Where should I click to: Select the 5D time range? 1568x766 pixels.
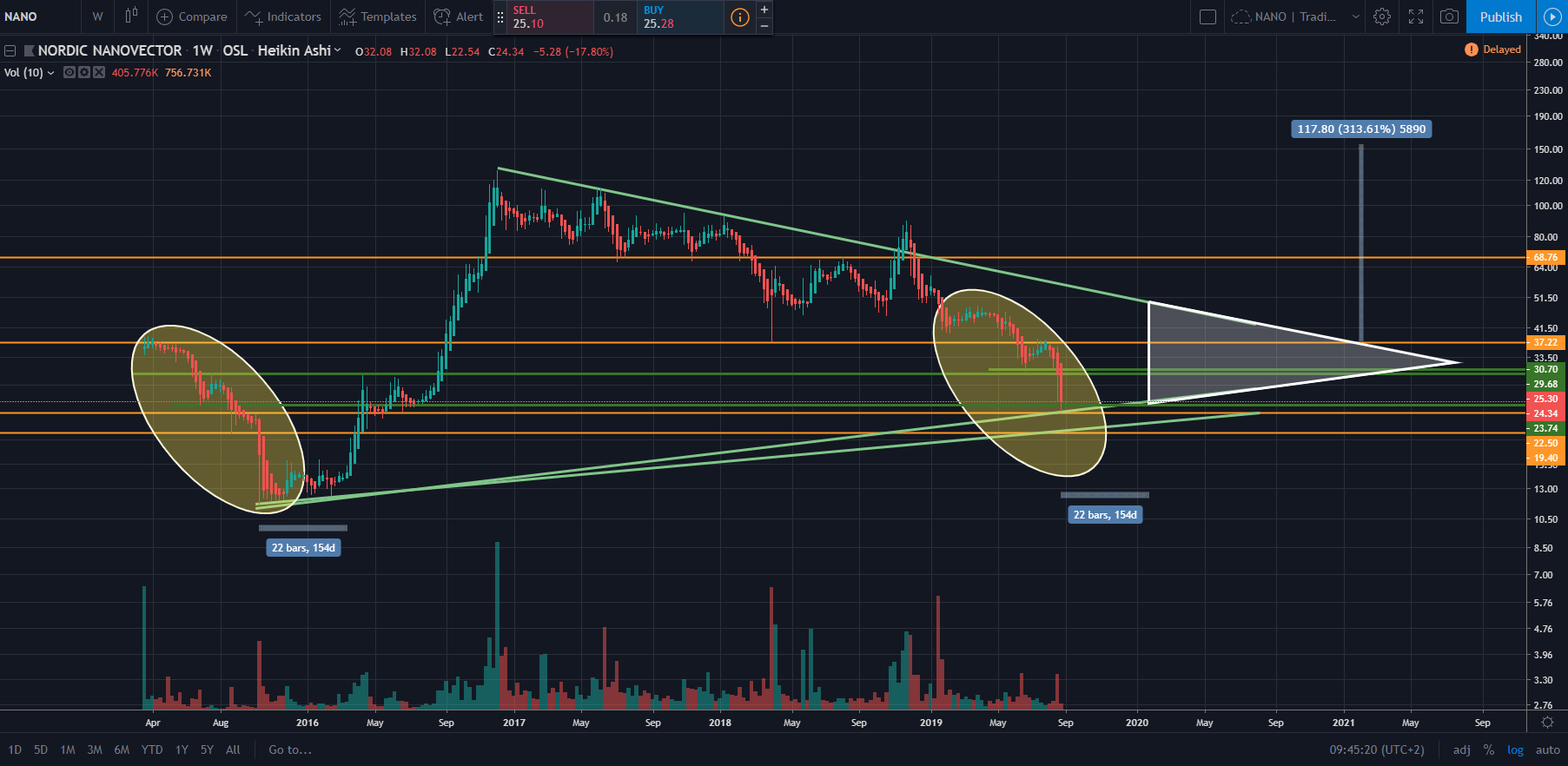pyautogui.click(x=41, y=749)
